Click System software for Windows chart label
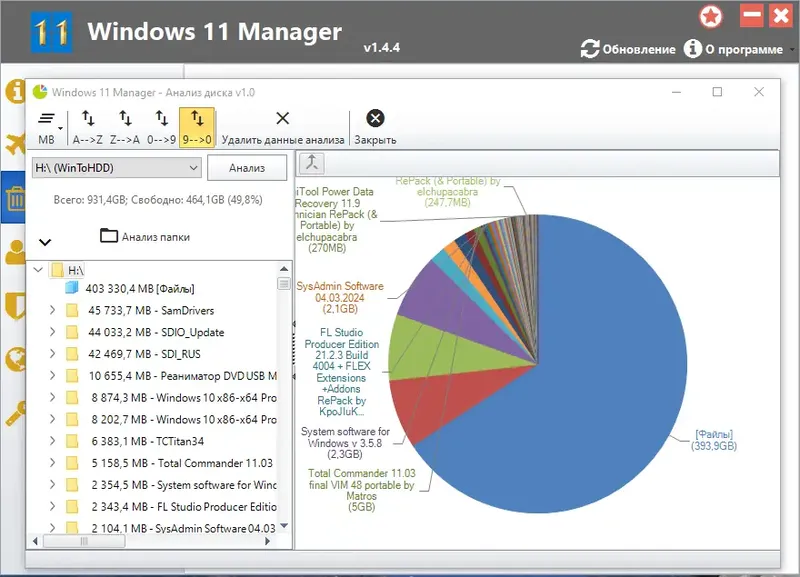The width and height of the screenshot is (800, 577). [345, 443]
